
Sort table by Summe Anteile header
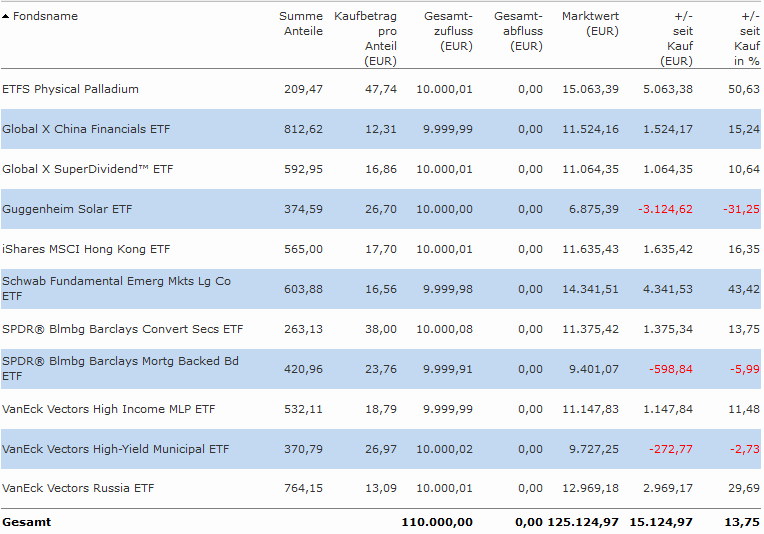click(x=301, y=24)
